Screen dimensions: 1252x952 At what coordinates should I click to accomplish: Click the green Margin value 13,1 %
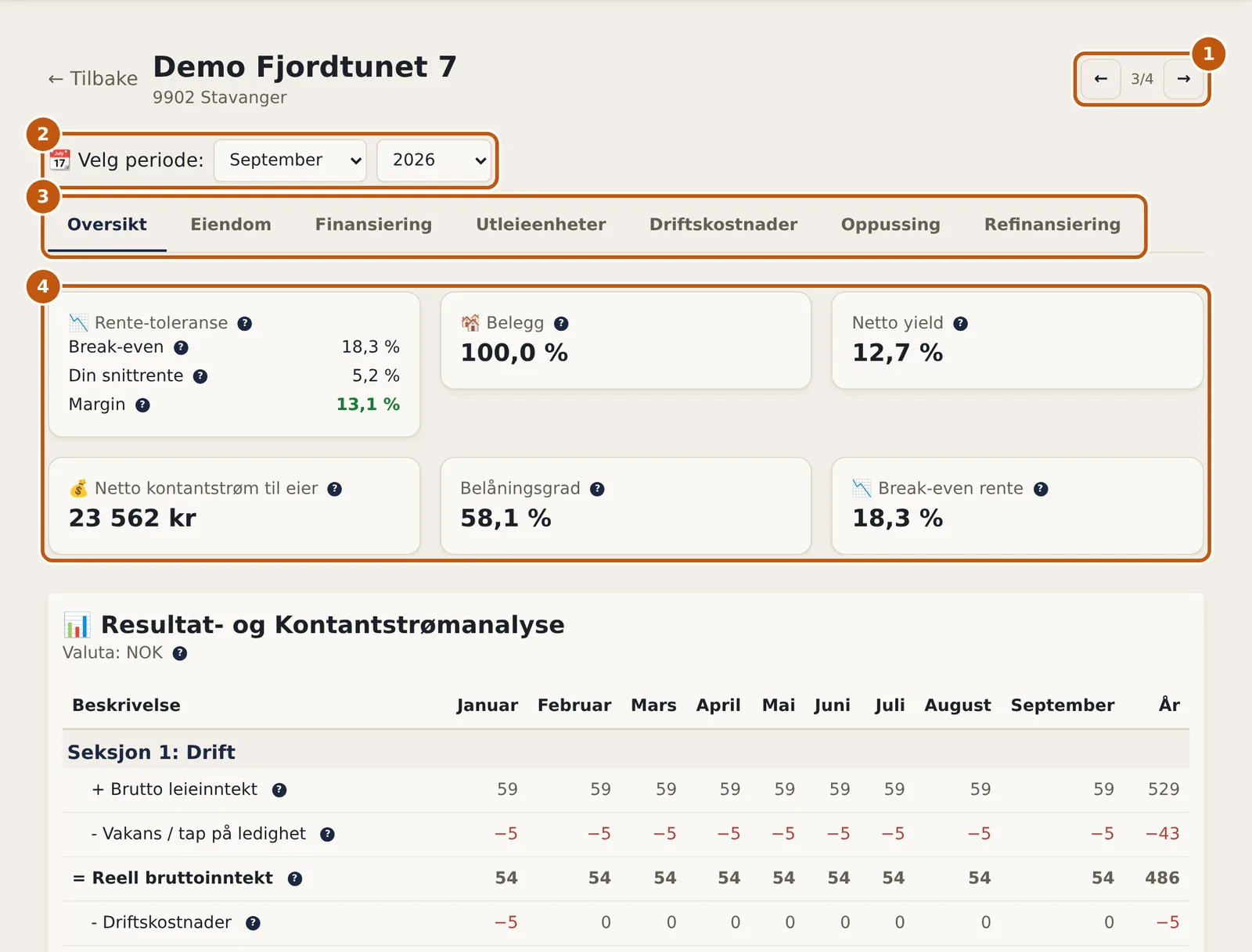tap(368, 404)
